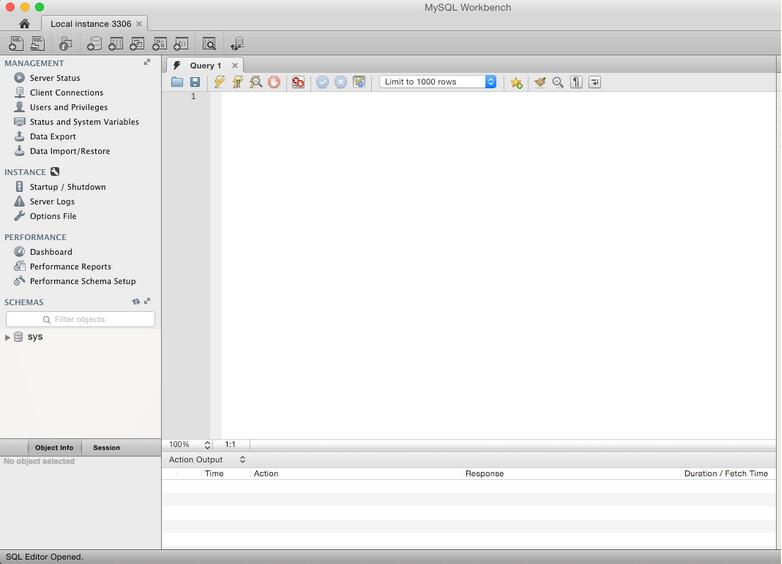
Task: Expand the Schemas panel section
Action: pyautogui.click(x=147, y=301)
